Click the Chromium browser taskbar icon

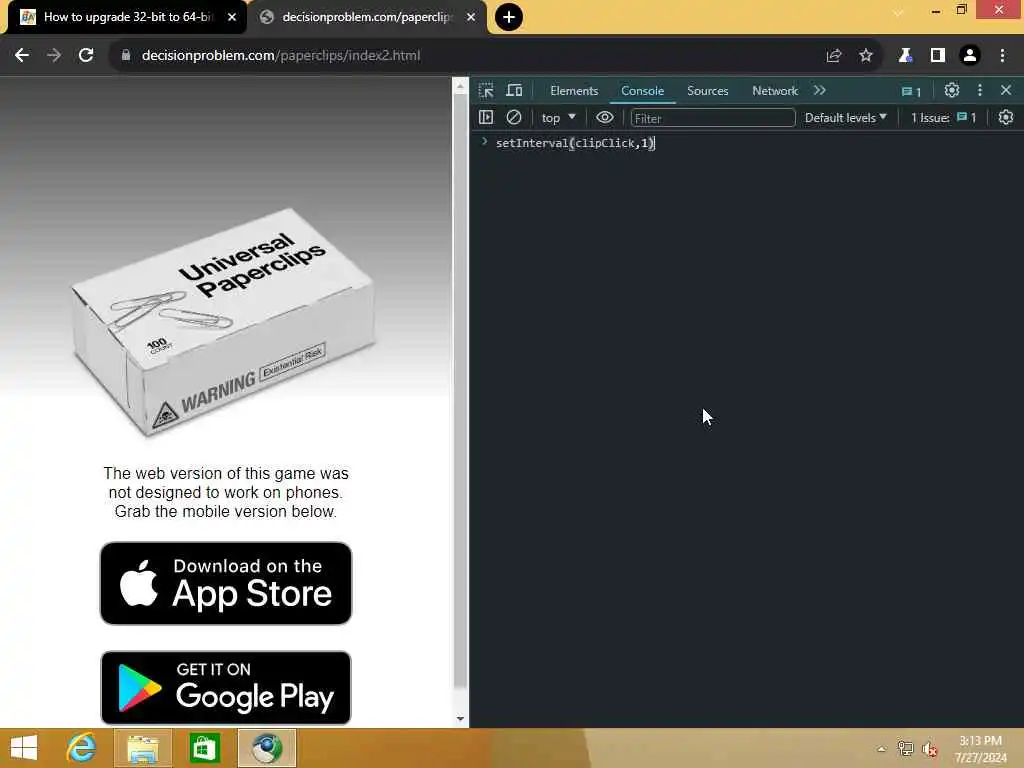click(x=267, y=748)
